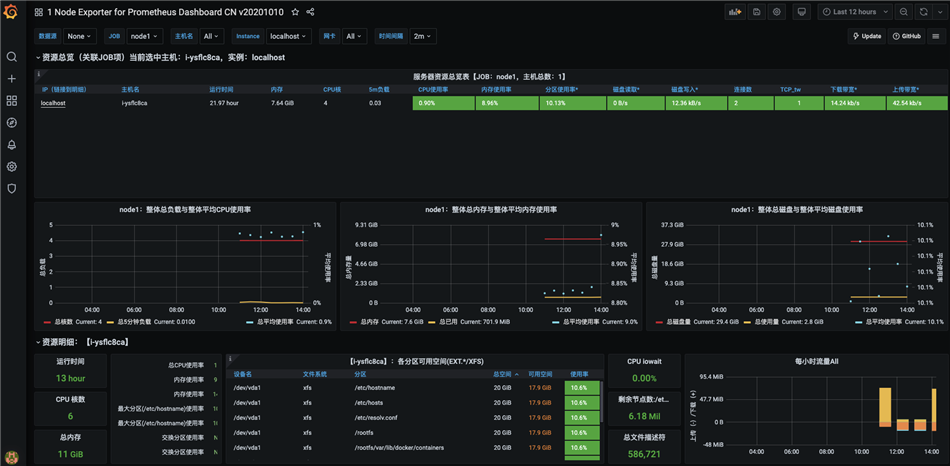This screenshot has width=950, height=466.
Task: Collapse the 资源明细 row section
Action: 82,342
